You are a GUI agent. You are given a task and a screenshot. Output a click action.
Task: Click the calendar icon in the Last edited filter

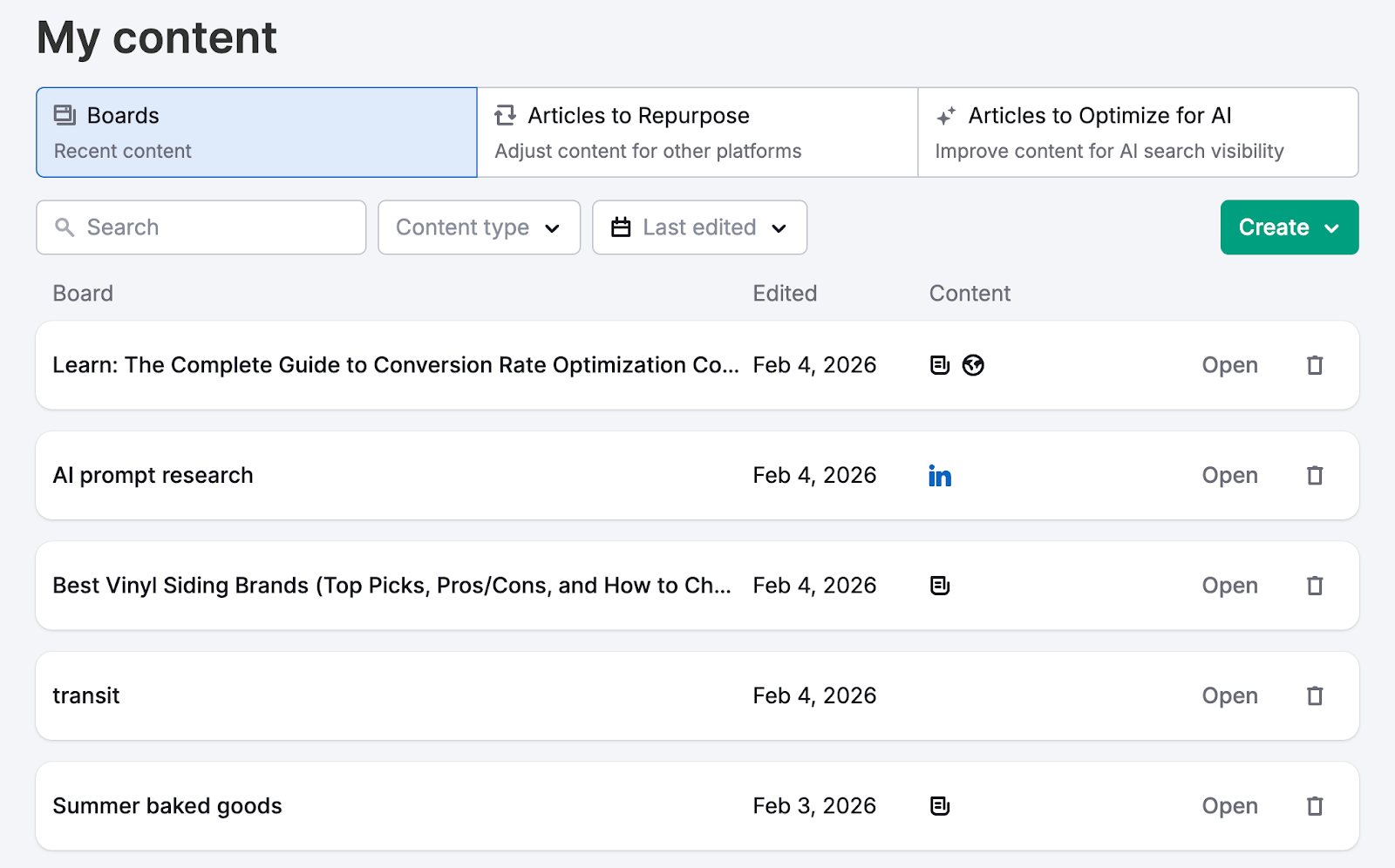tap(621, 227)
